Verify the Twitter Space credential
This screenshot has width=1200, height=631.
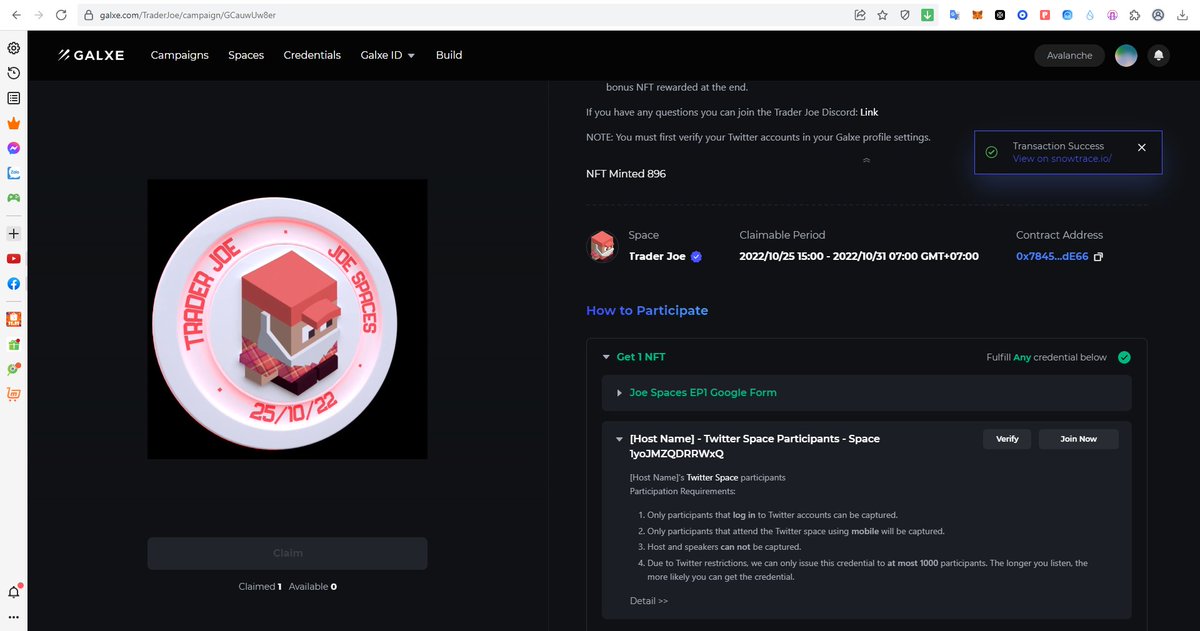tap(1007, 439)
